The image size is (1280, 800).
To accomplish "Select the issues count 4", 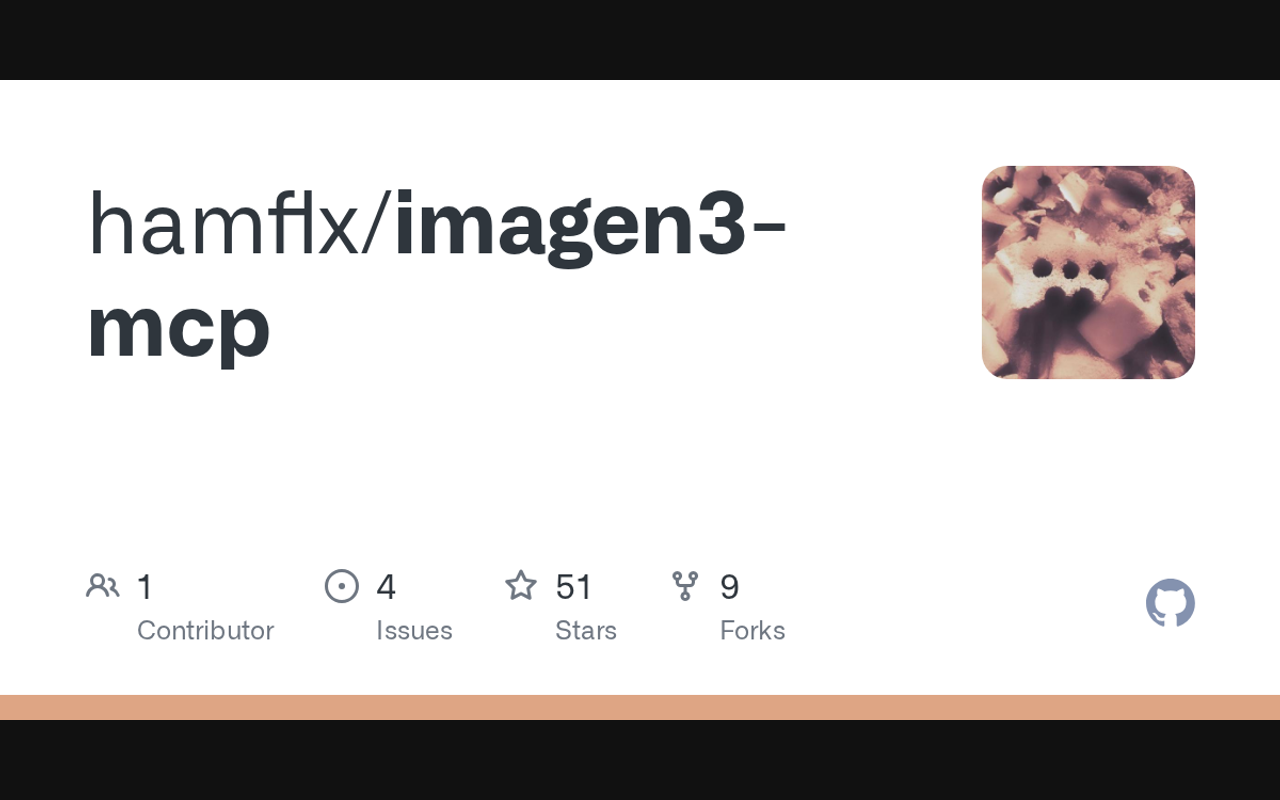I will [386, 587].
